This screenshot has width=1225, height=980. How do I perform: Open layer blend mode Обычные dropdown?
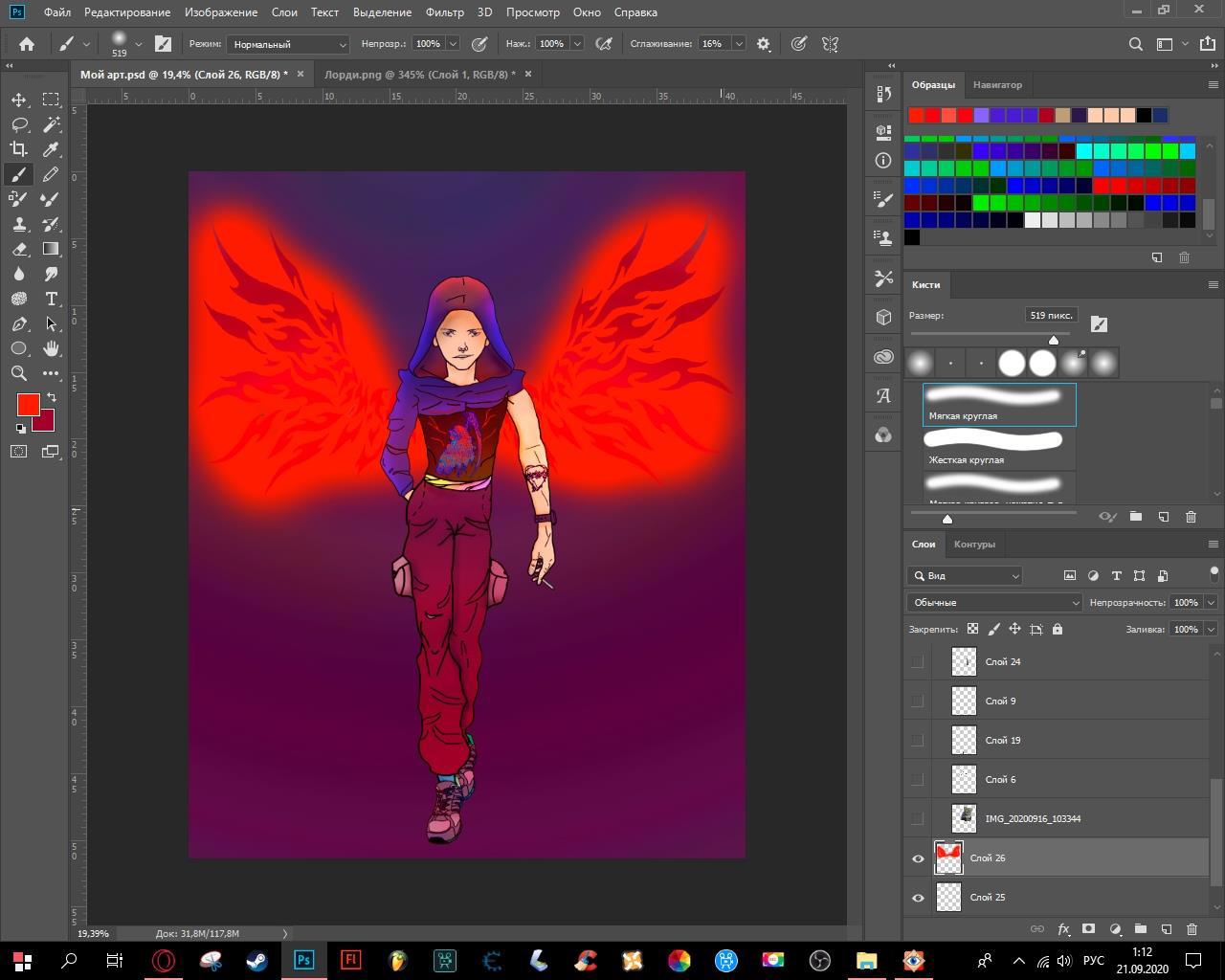tap(994, 602)
